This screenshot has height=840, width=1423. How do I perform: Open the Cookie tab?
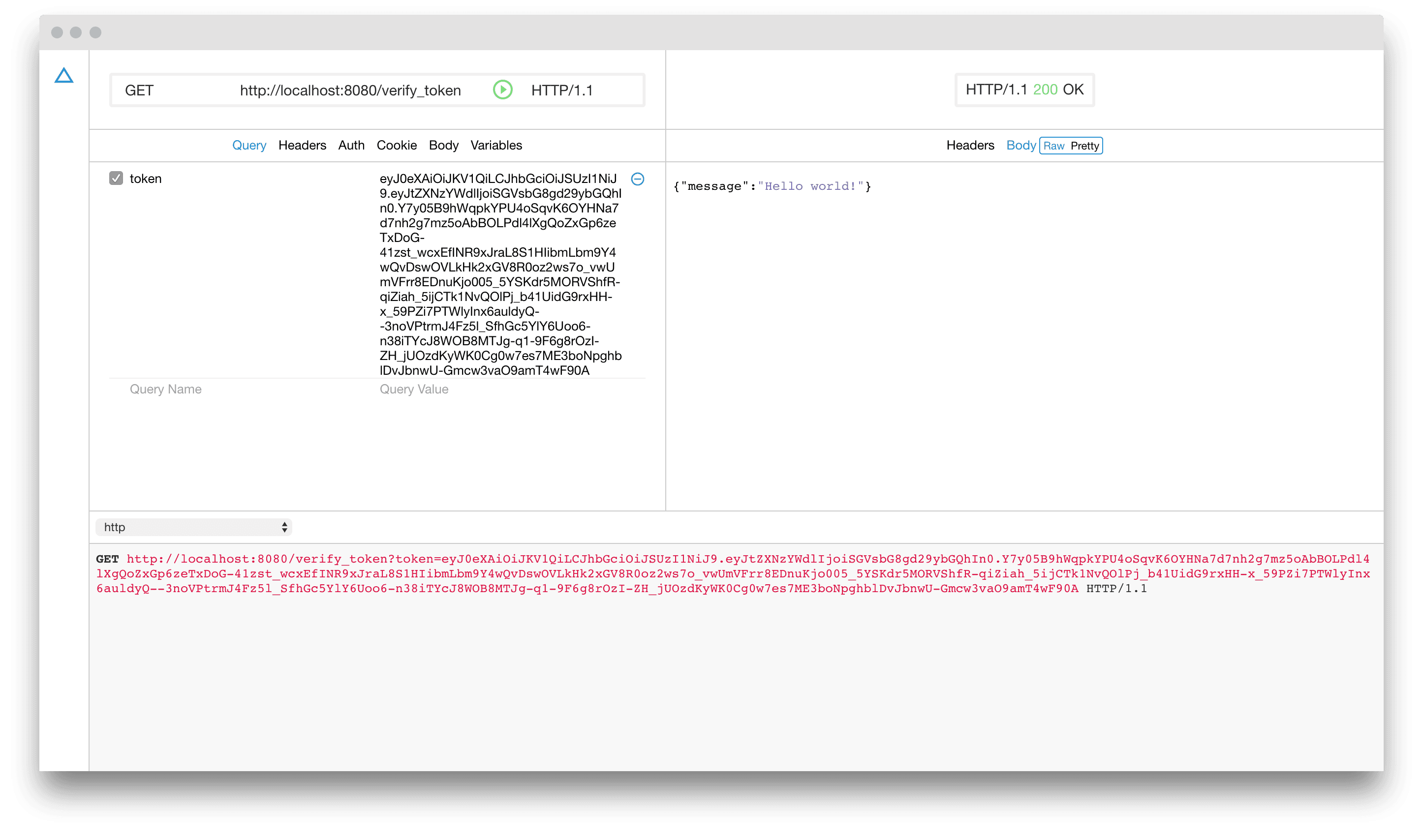[397, 146]
